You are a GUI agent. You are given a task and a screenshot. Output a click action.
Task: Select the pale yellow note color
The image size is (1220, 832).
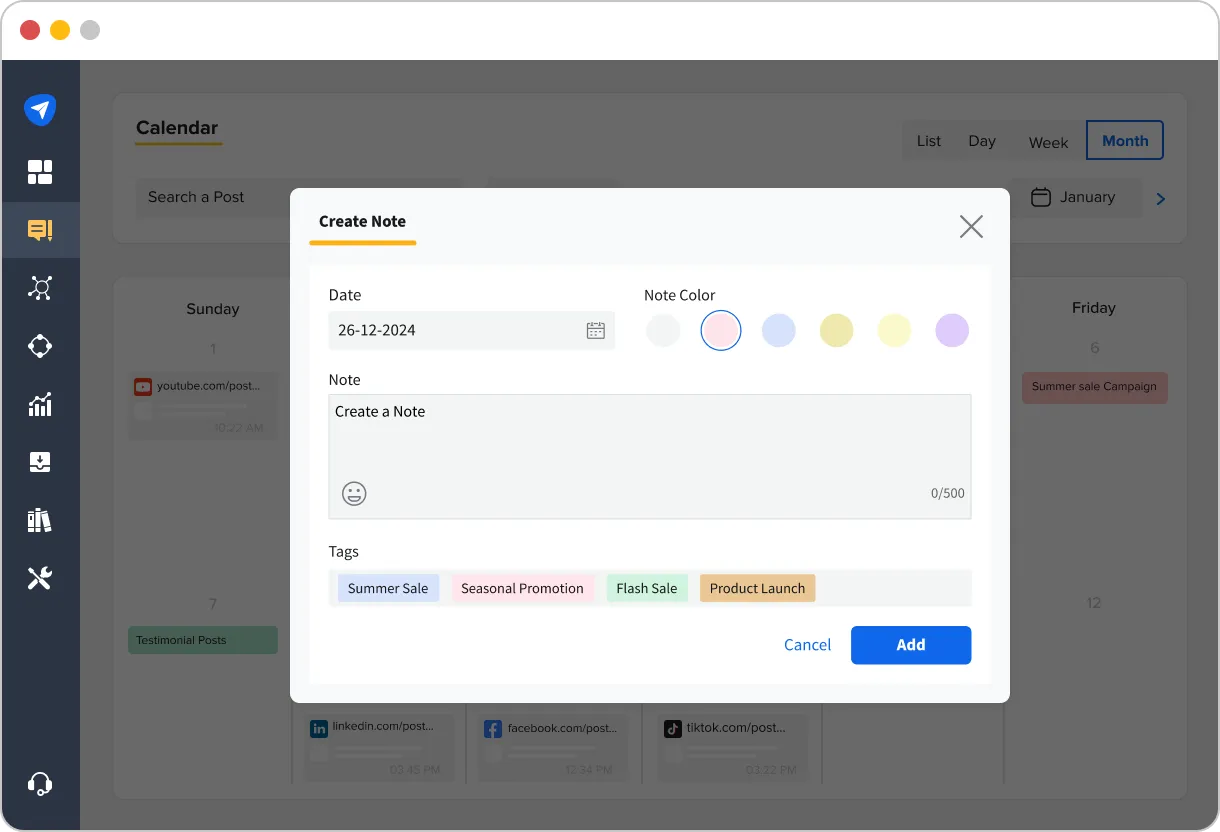[x=895, y=330]
